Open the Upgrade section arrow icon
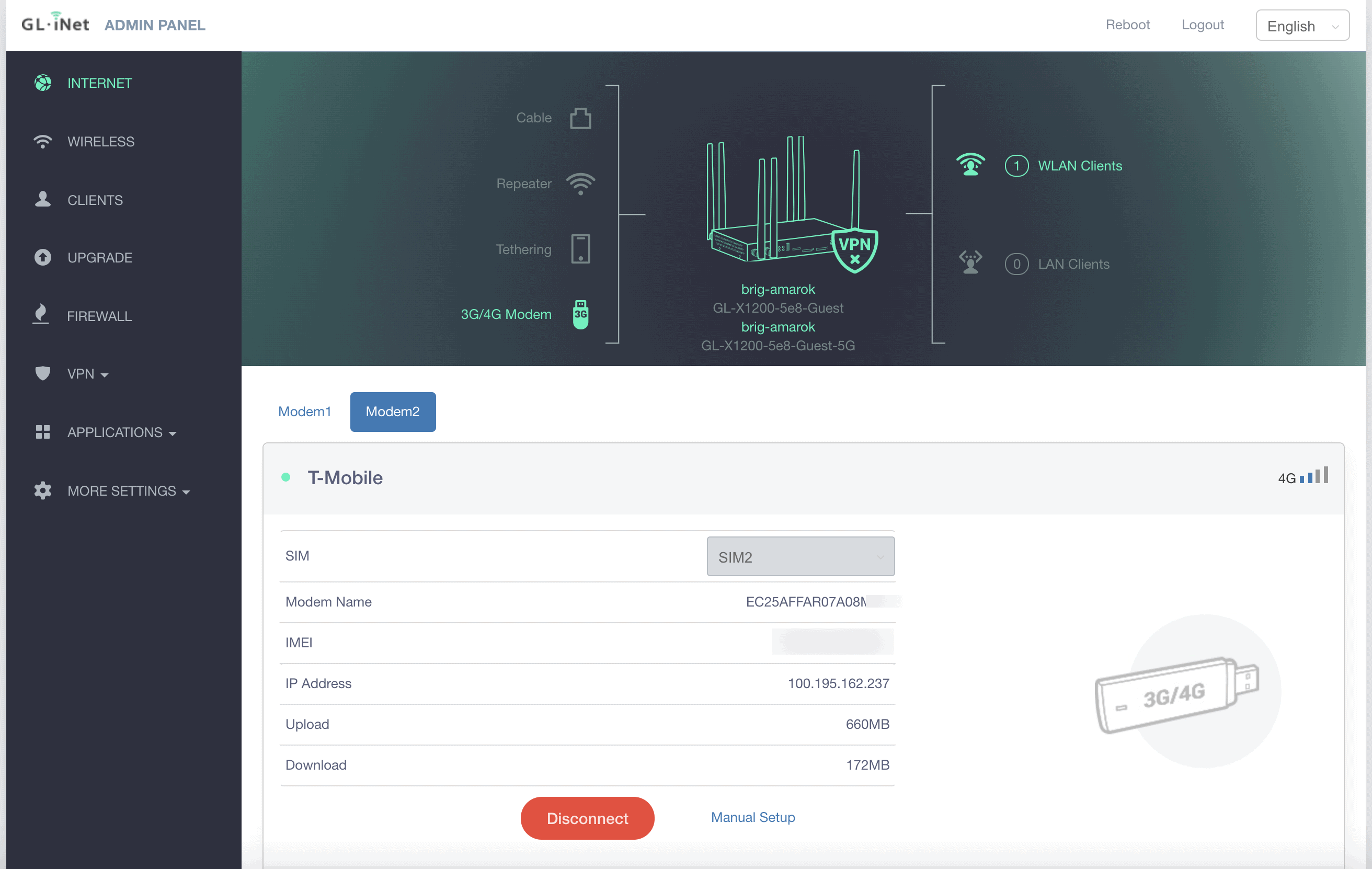1372x869 pixels. (43, 258)
